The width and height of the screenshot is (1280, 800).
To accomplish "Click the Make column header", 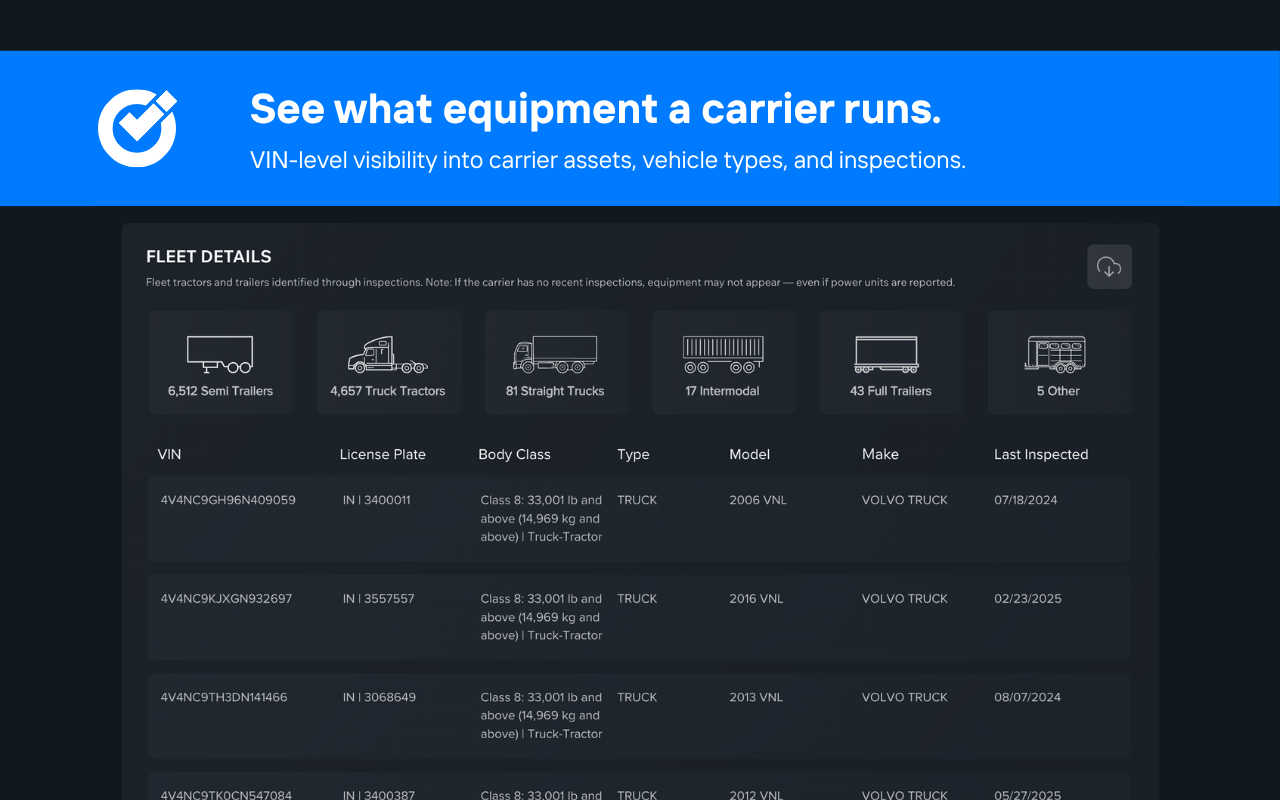I will pos(880,454).
